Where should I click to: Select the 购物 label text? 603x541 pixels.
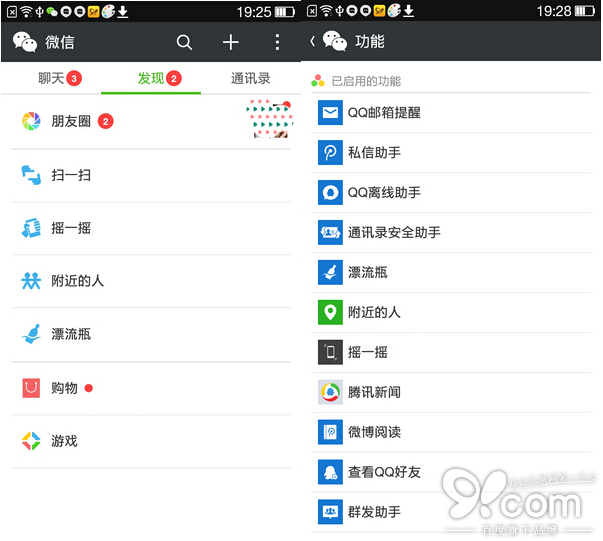point(65,388)
